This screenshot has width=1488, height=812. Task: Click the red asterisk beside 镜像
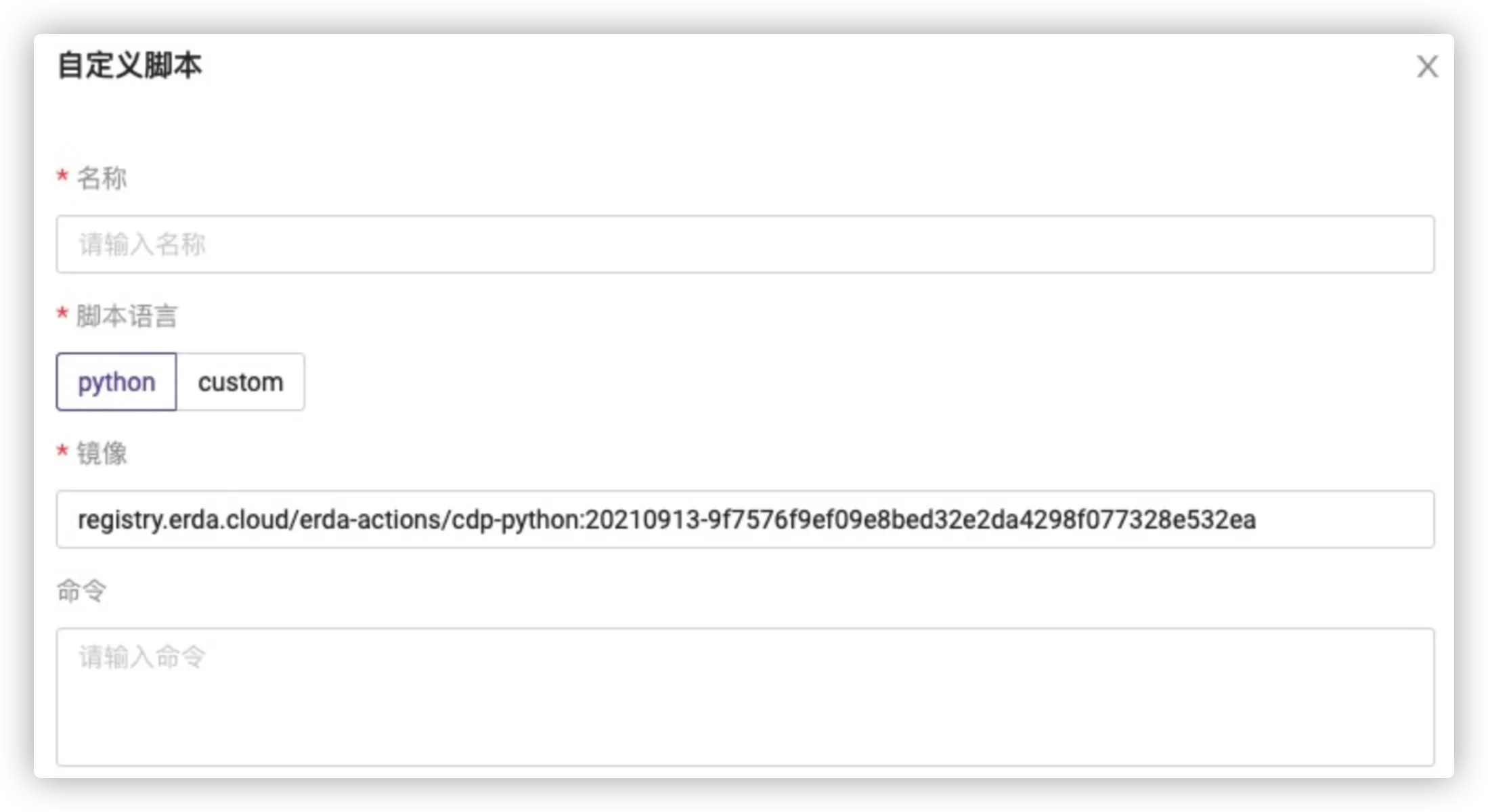click(x=62, y=451)
